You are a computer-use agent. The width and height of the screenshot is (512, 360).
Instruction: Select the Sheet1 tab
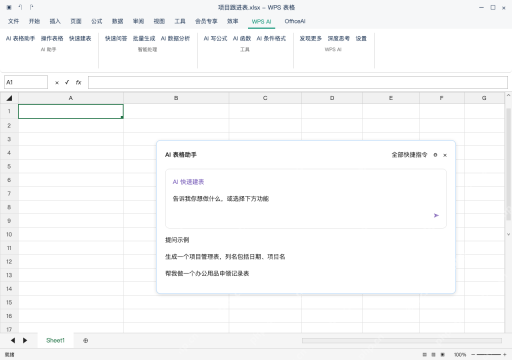[x=55, y=340]
